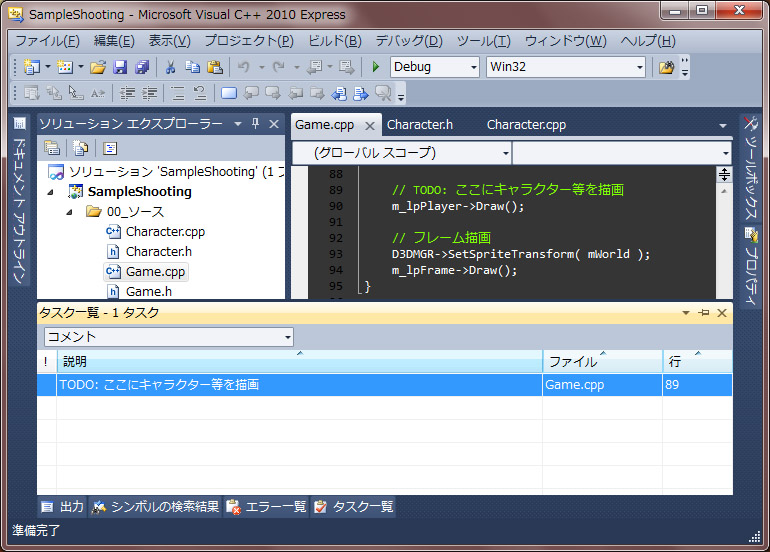770x552 pixels.
Task: Open the シンボルの検索結果 tab
Action: 156,506
